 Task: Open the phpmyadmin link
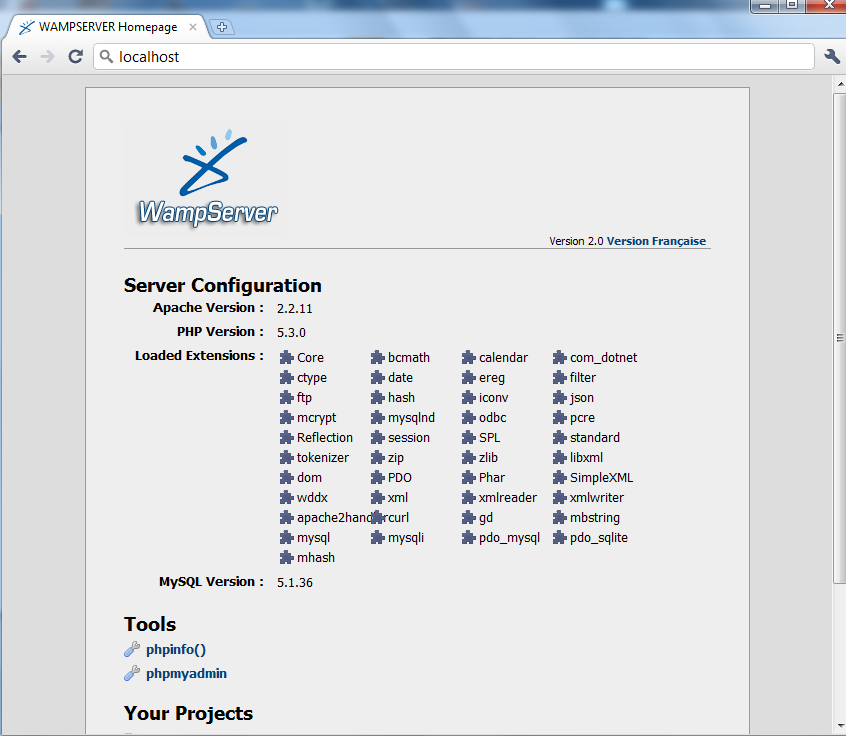[x=186, y=673]
